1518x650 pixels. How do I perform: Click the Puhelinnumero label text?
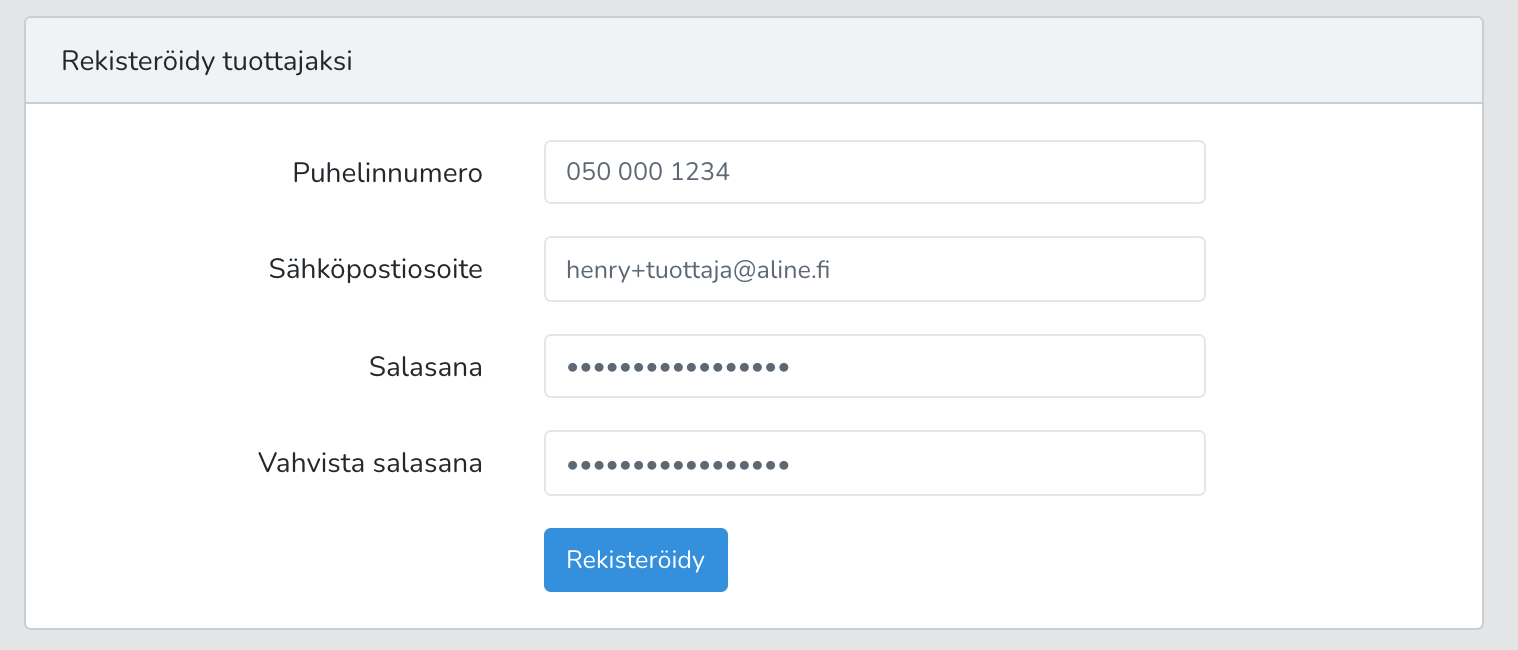(387, 173)
